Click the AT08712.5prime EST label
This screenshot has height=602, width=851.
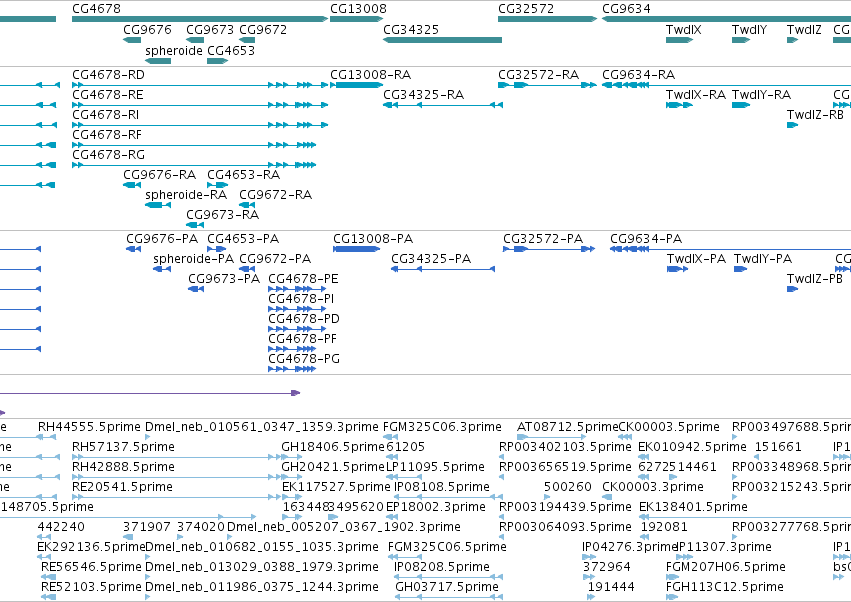pyautogui.click(x=568, y=427)
